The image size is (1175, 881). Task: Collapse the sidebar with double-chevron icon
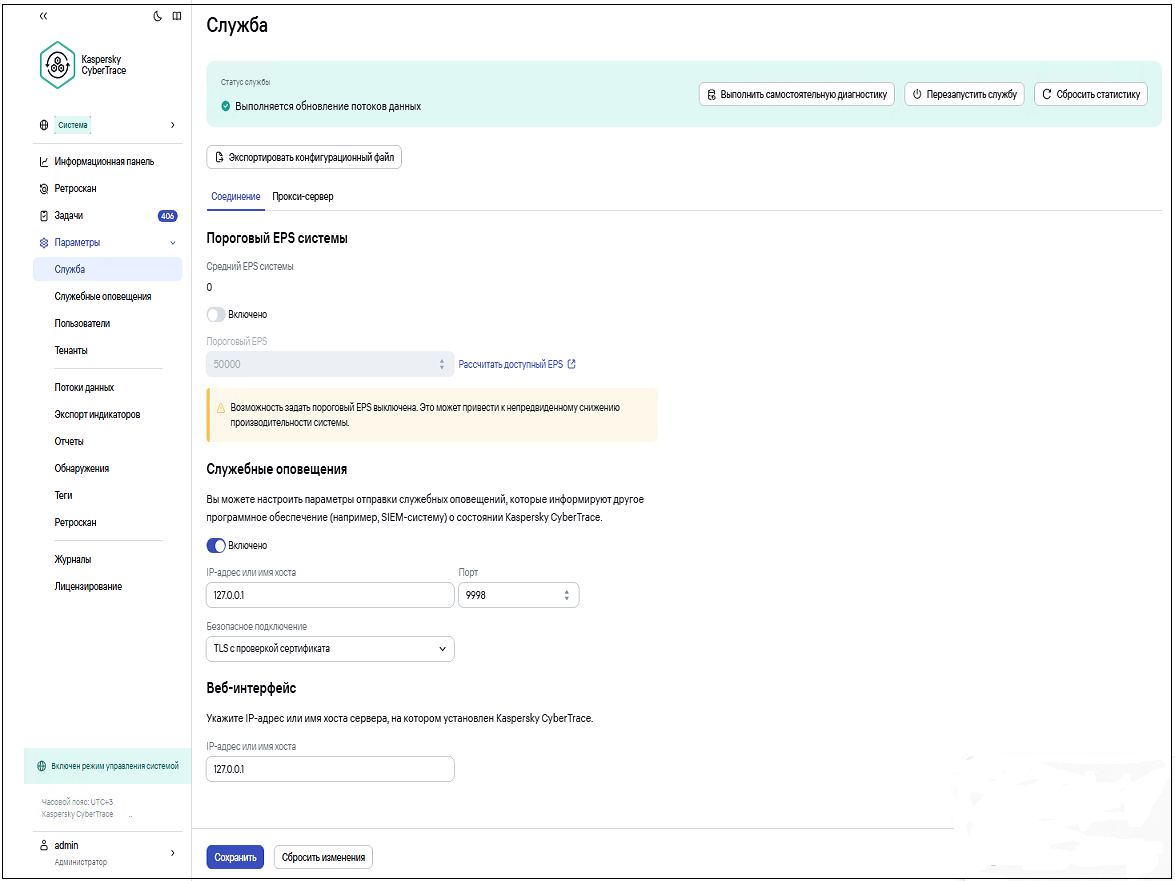(43, 16)
